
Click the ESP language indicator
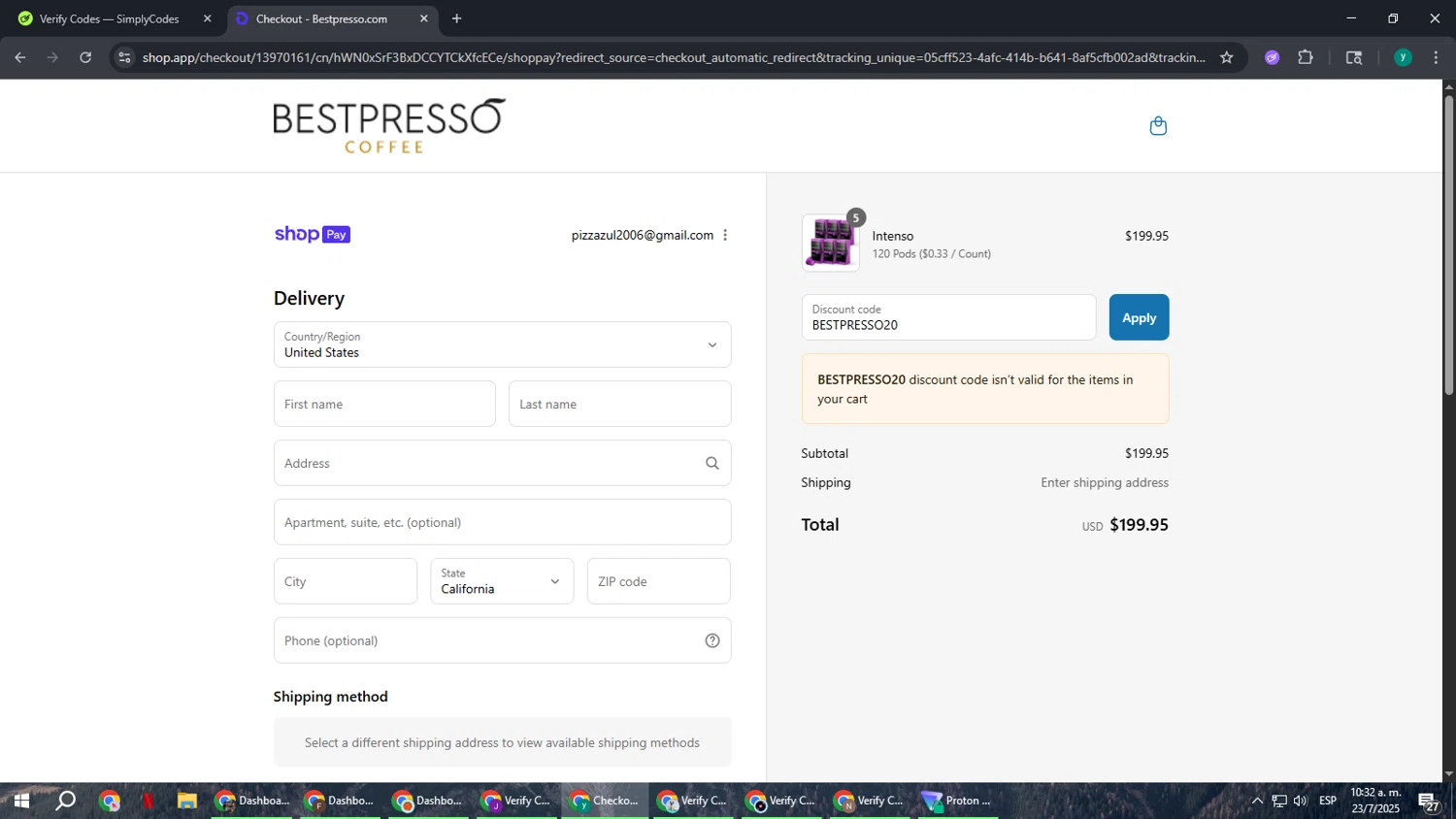1328,801
